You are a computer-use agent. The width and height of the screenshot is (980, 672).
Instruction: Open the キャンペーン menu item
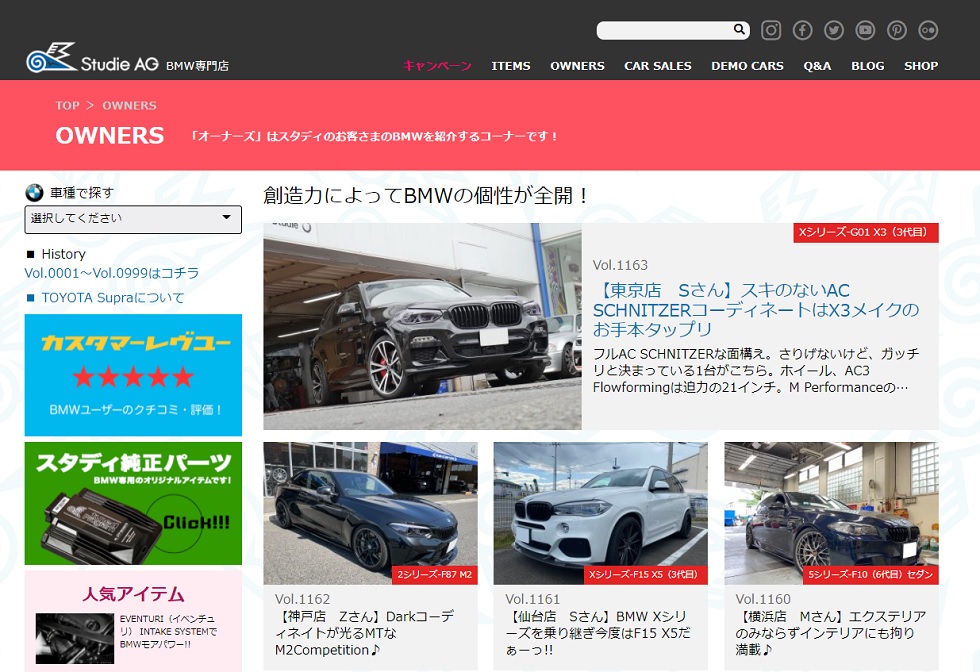click(x=437, y=66)
